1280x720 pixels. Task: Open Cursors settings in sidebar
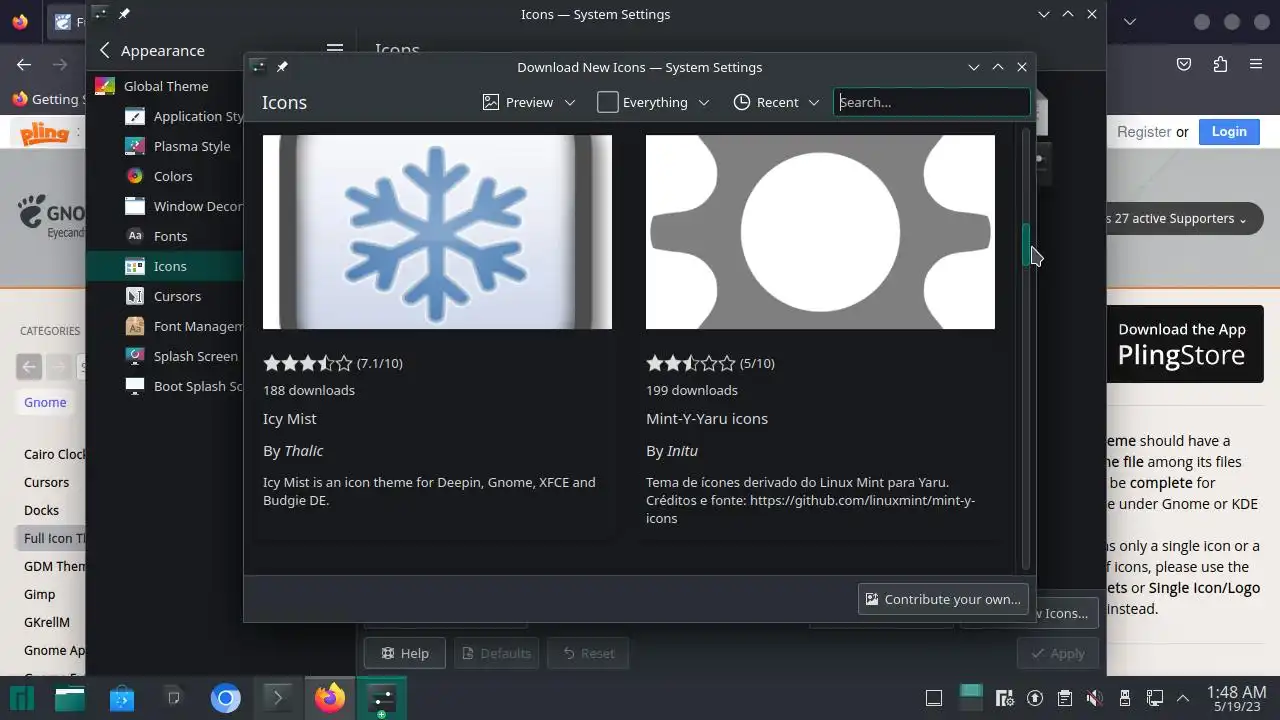(x=165, y=296)
